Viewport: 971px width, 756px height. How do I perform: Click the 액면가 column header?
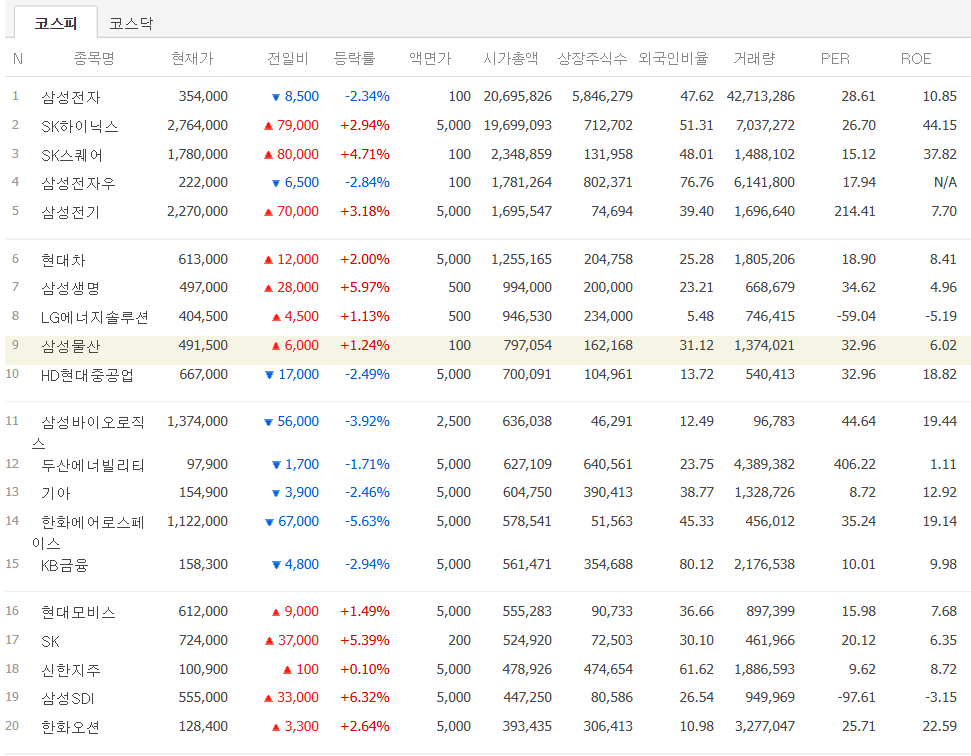(430, 58)
